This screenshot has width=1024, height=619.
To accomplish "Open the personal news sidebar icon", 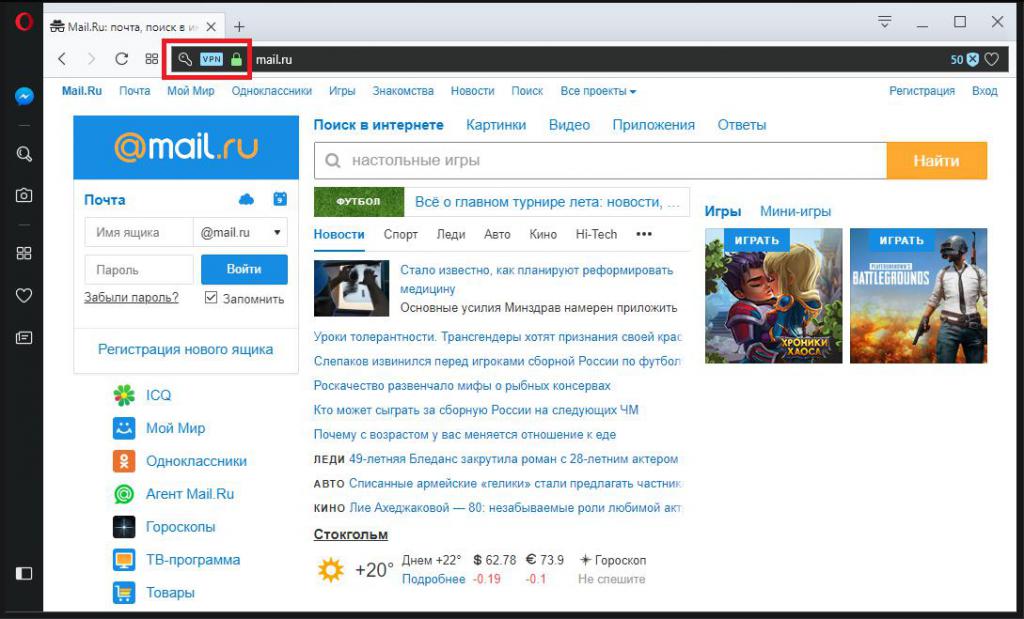I will (24, 338).
